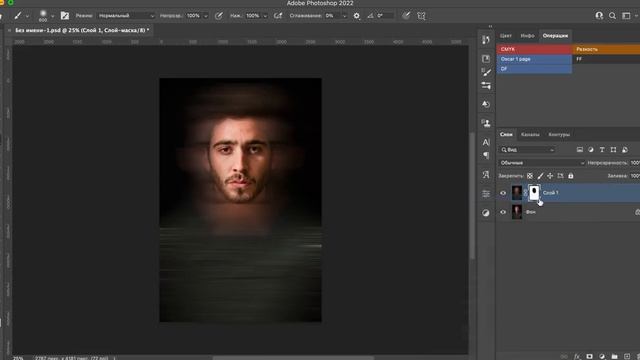
Task: Open Properties panel icon in collapsed dock
Action: [x=486, y=59]
